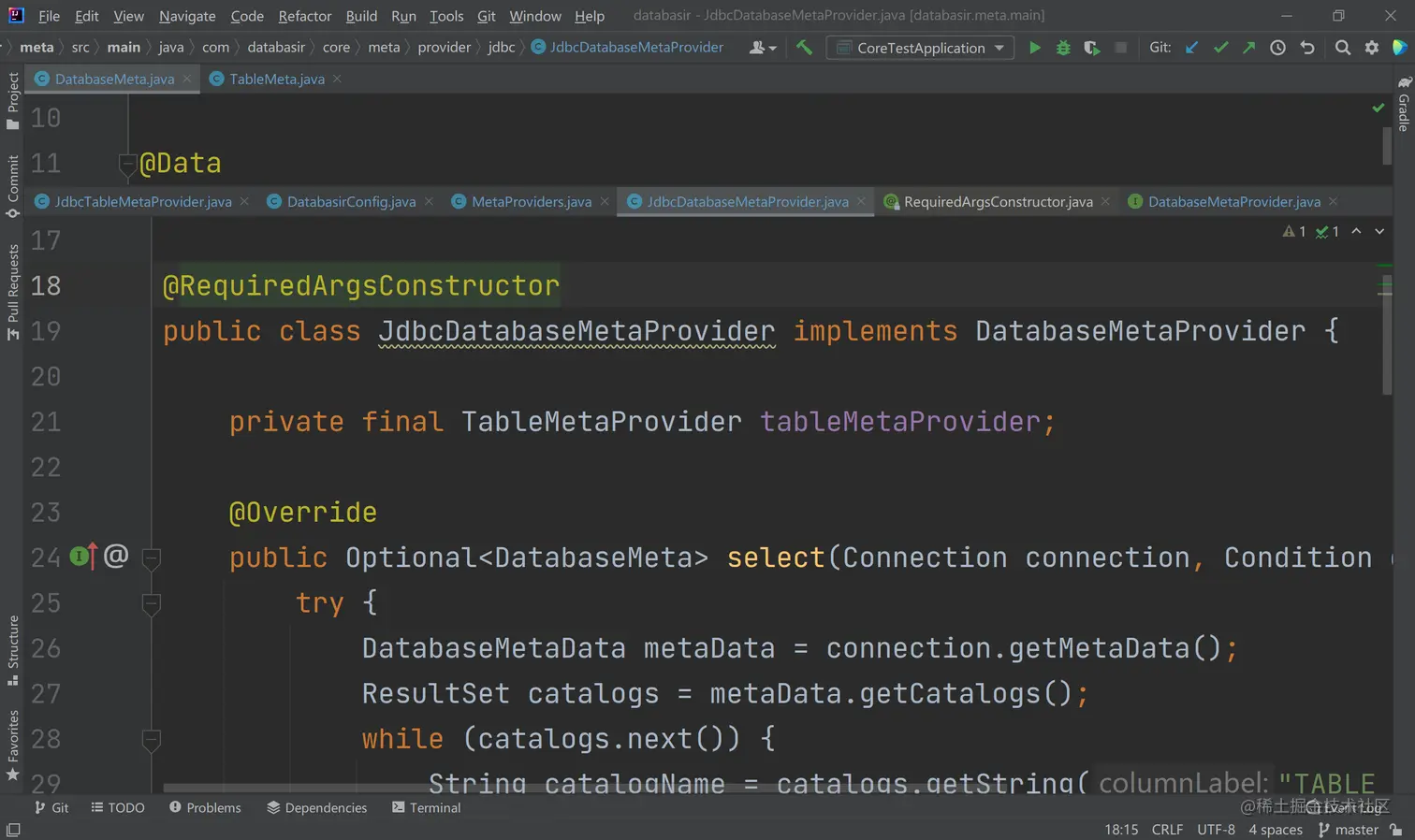The image size is (1415, 840).
Task: Toggle tool window bars at bottom-left corner
Action: tap(13, 830)
